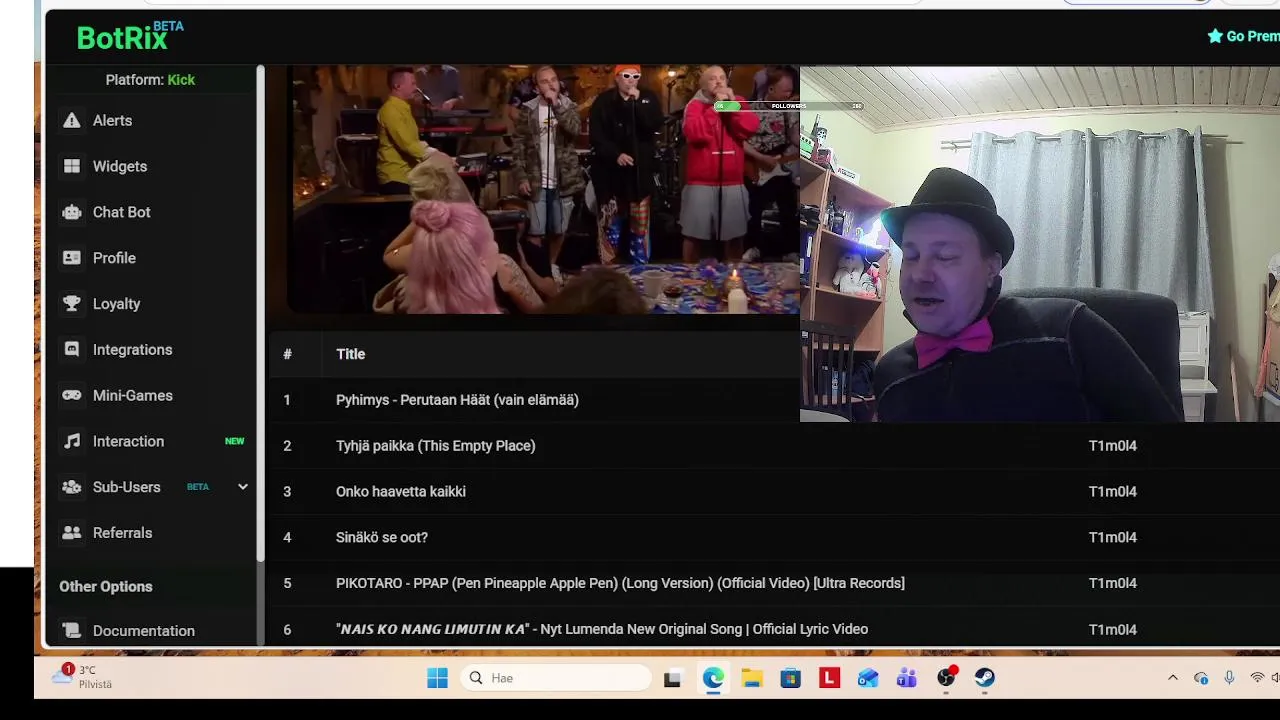Open the weather widget showing 3°C

coord(84,677)
